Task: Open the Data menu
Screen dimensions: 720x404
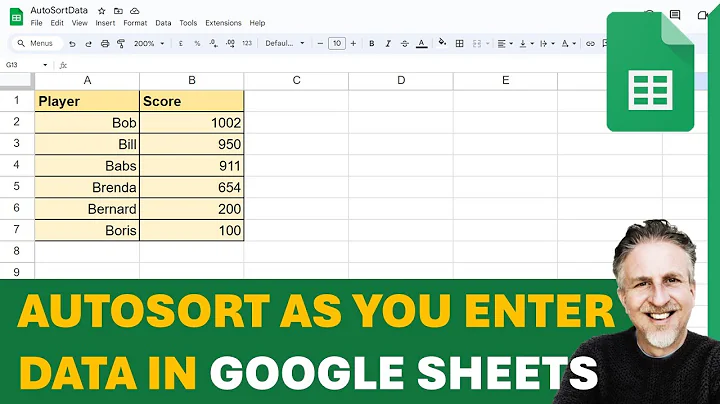Action: (163, 23)
